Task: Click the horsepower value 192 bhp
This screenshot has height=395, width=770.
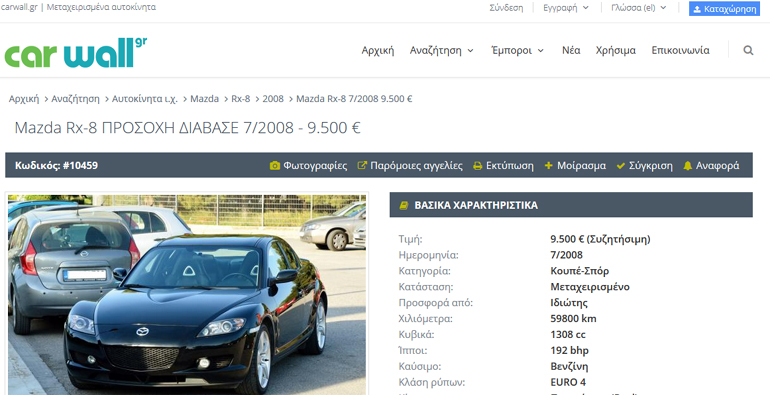Action: tap(570, 350)
